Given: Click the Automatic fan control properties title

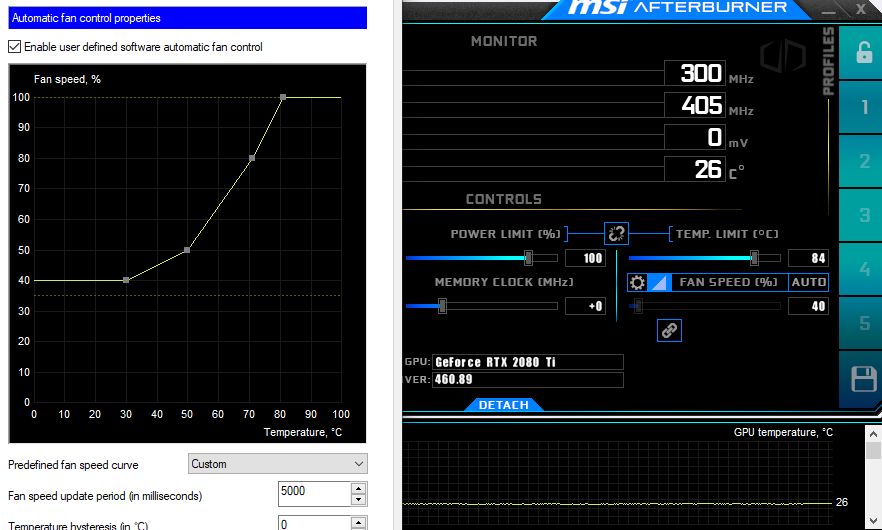Looking at the screenshot, I should click(x=86, y=18).
